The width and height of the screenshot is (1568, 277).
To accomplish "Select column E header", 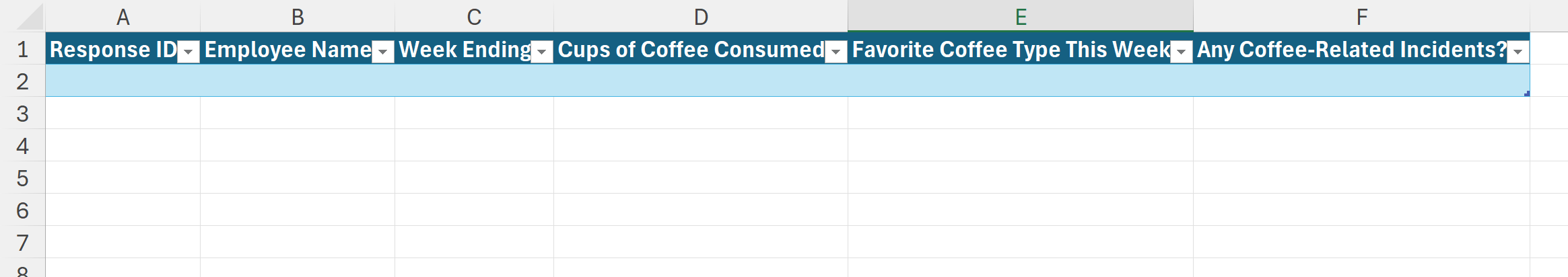I will pyautogui.click(x=1021, y=17).
